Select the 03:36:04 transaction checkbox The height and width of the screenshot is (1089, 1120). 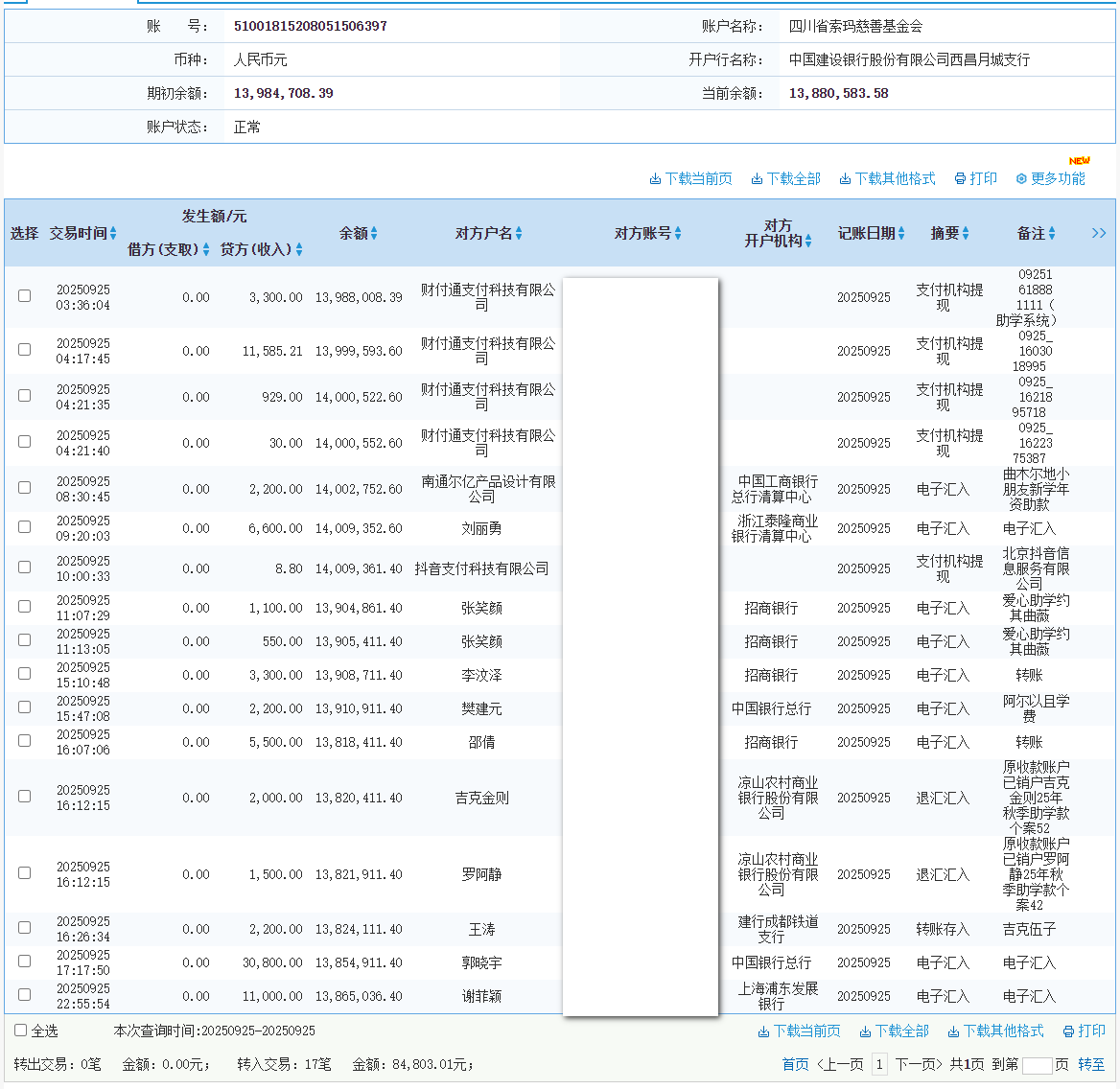[25, 296]
